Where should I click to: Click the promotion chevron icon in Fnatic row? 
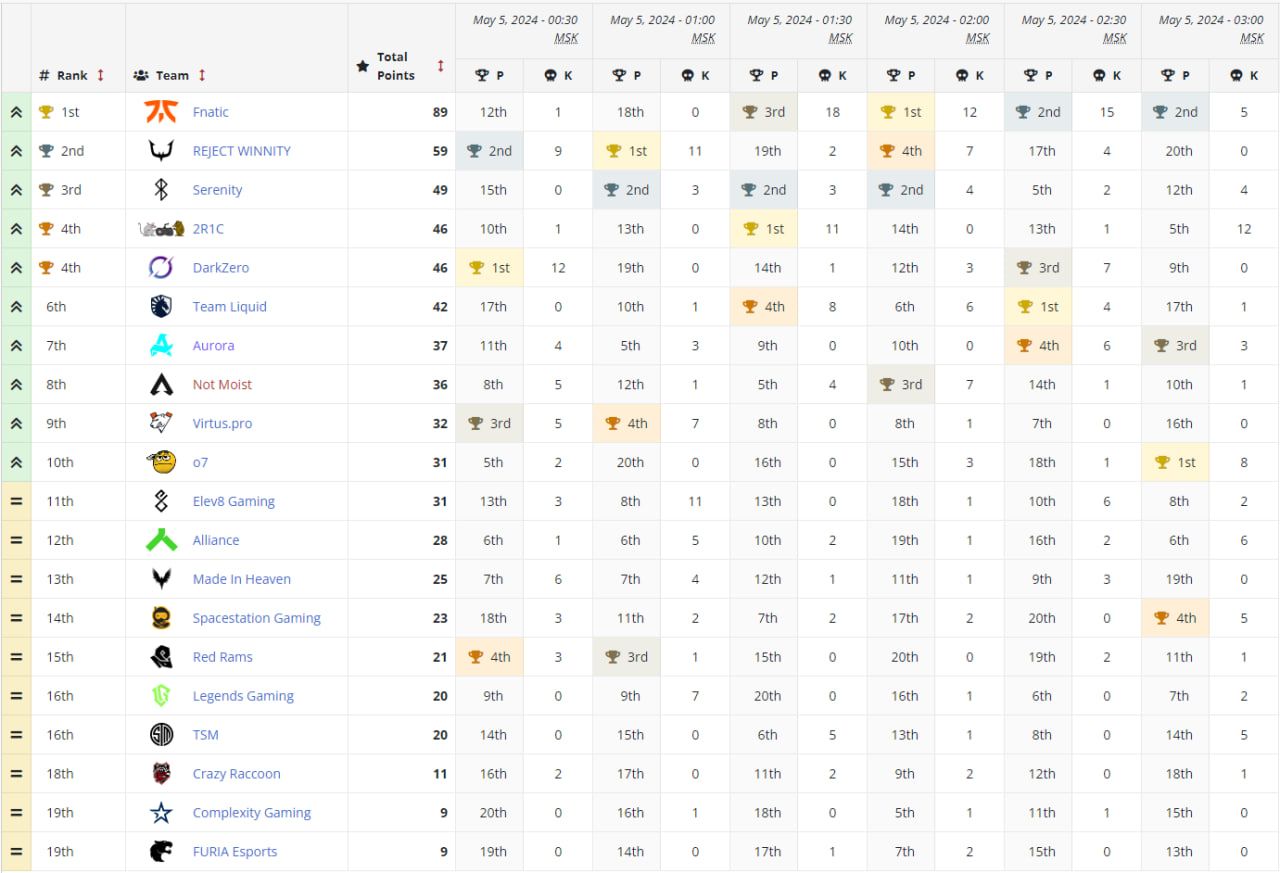tap(16, 112)
